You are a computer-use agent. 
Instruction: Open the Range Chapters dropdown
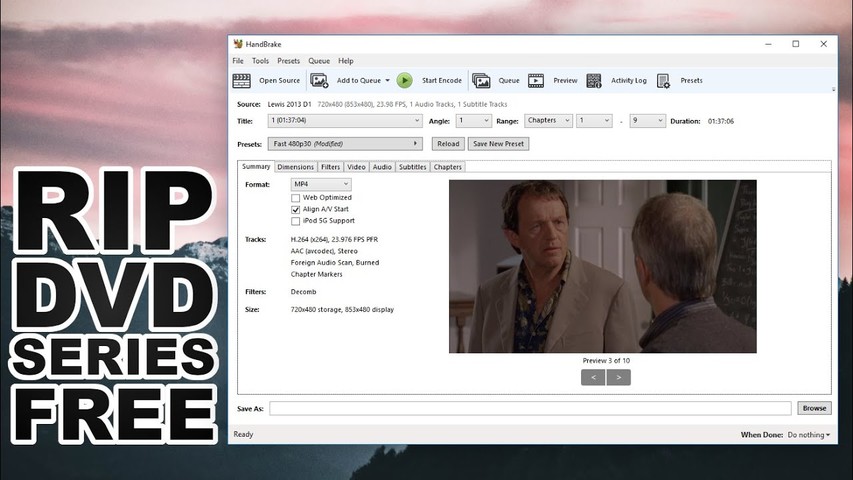(x=548, y=121)
